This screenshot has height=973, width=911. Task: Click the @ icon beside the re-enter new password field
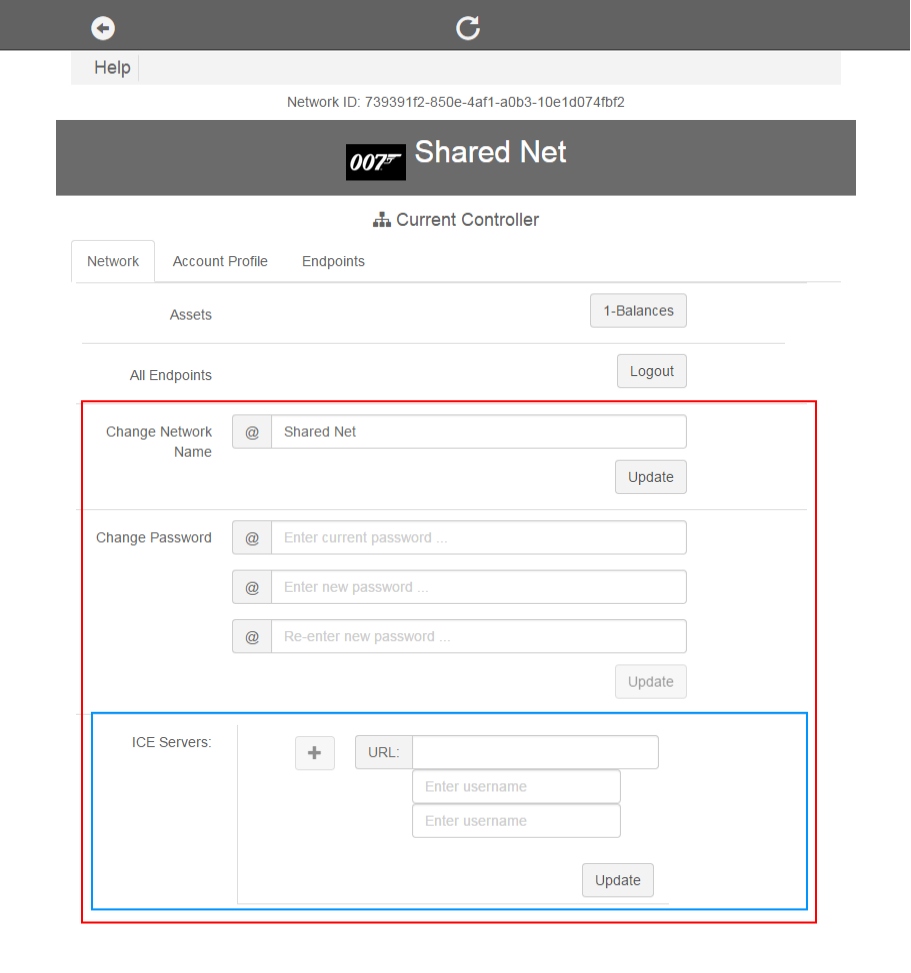(x=252, y=636)
